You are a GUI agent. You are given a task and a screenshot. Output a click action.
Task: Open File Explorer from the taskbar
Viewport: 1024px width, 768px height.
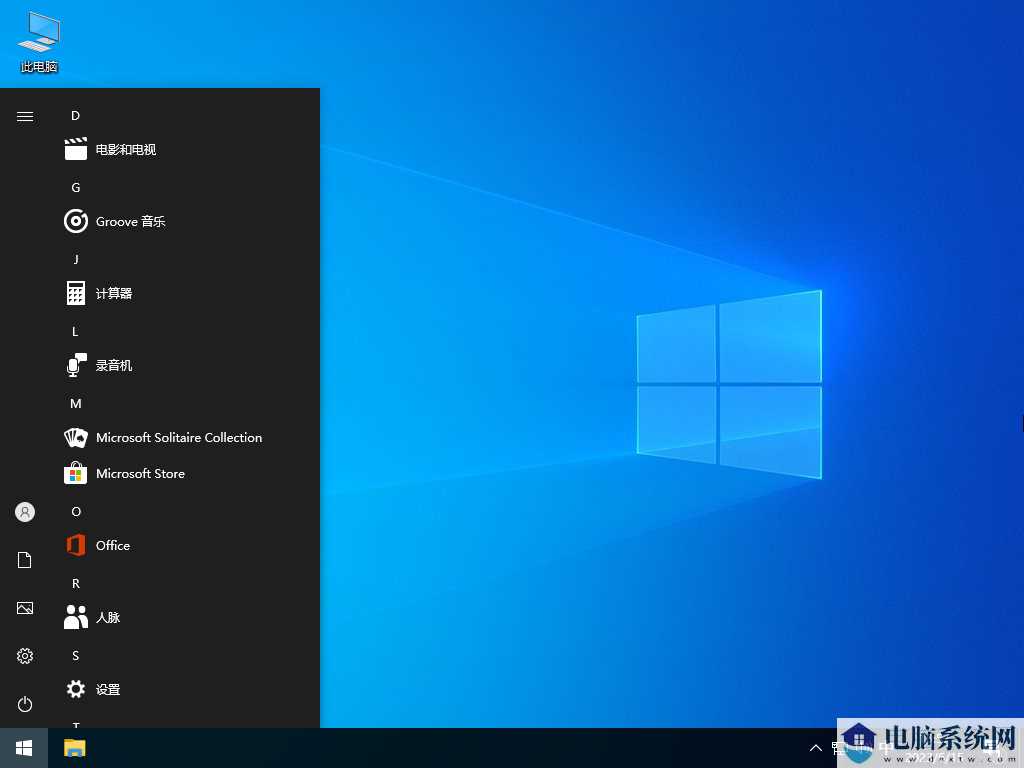coord(74,748)
